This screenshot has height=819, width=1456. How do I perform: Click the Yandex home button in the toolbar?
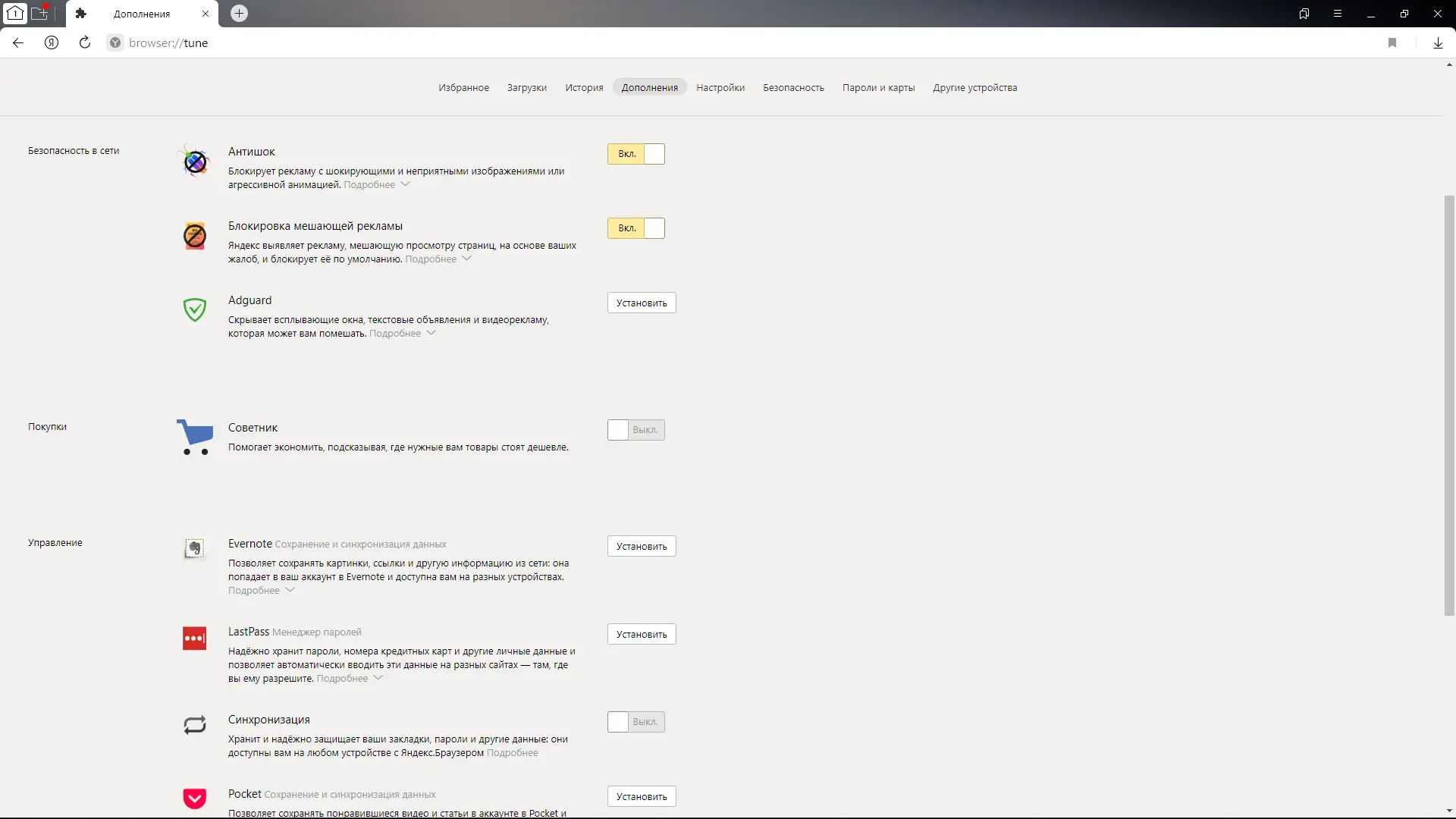pyautogui.click(x=52, y=43)
